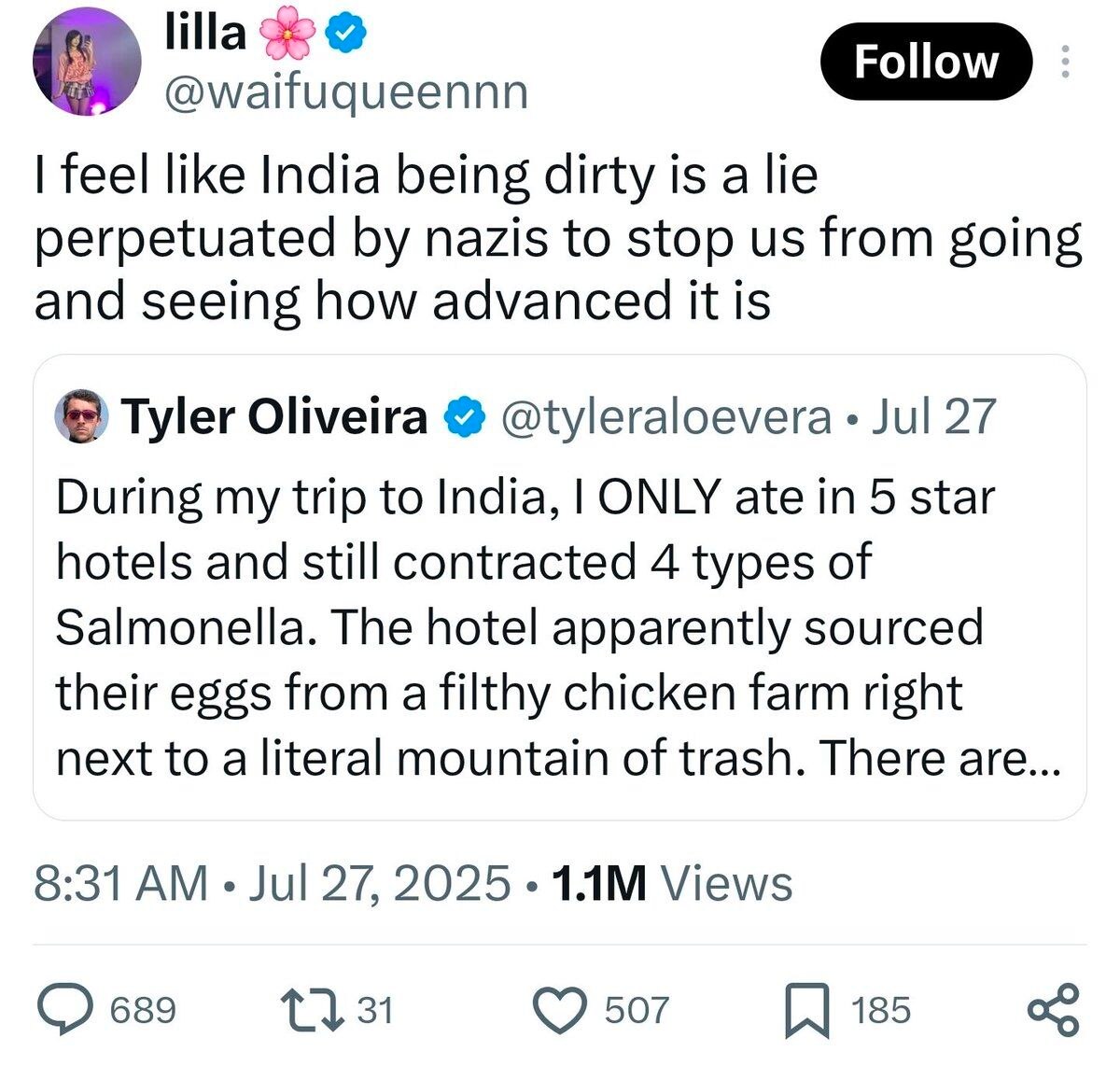Image resolution: width=1120 pixels, height=1066 pixels.
Task: Click the lilla display name
Action: [205, 34]
